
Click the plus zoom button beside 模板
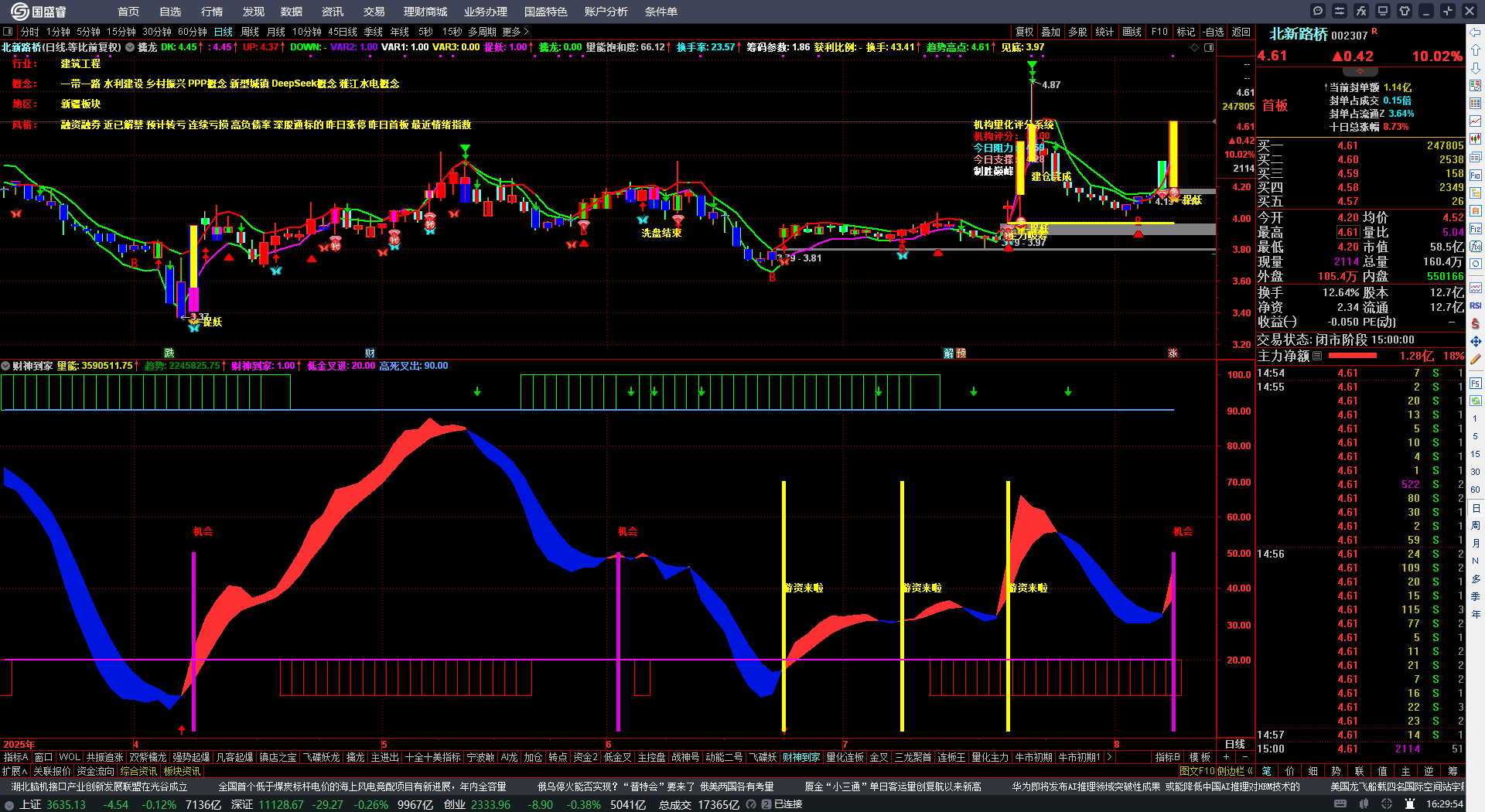point(1226,757)
